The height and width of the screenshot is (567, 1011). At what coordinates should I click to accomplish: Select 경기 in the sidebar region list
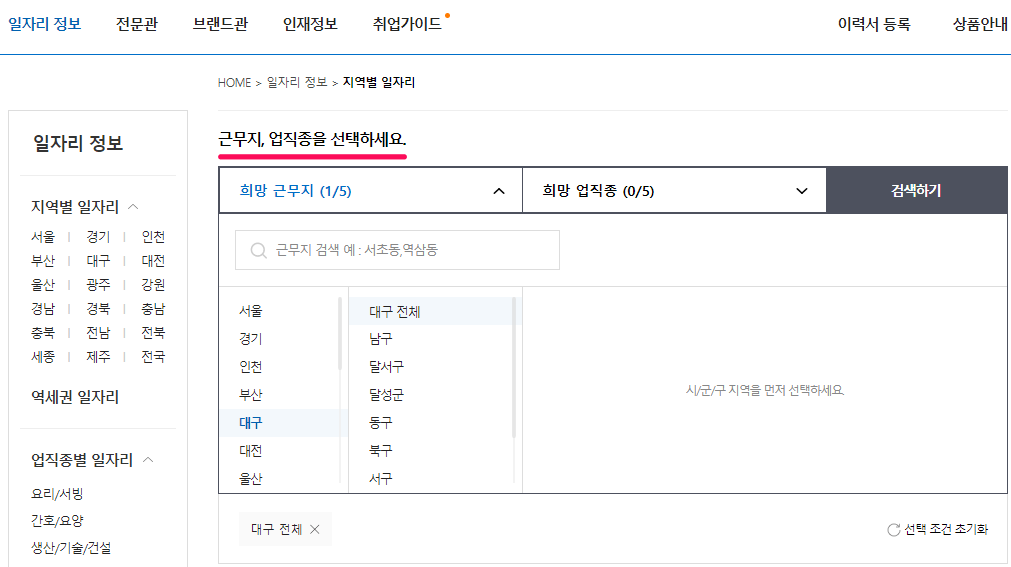coord(99,237)
